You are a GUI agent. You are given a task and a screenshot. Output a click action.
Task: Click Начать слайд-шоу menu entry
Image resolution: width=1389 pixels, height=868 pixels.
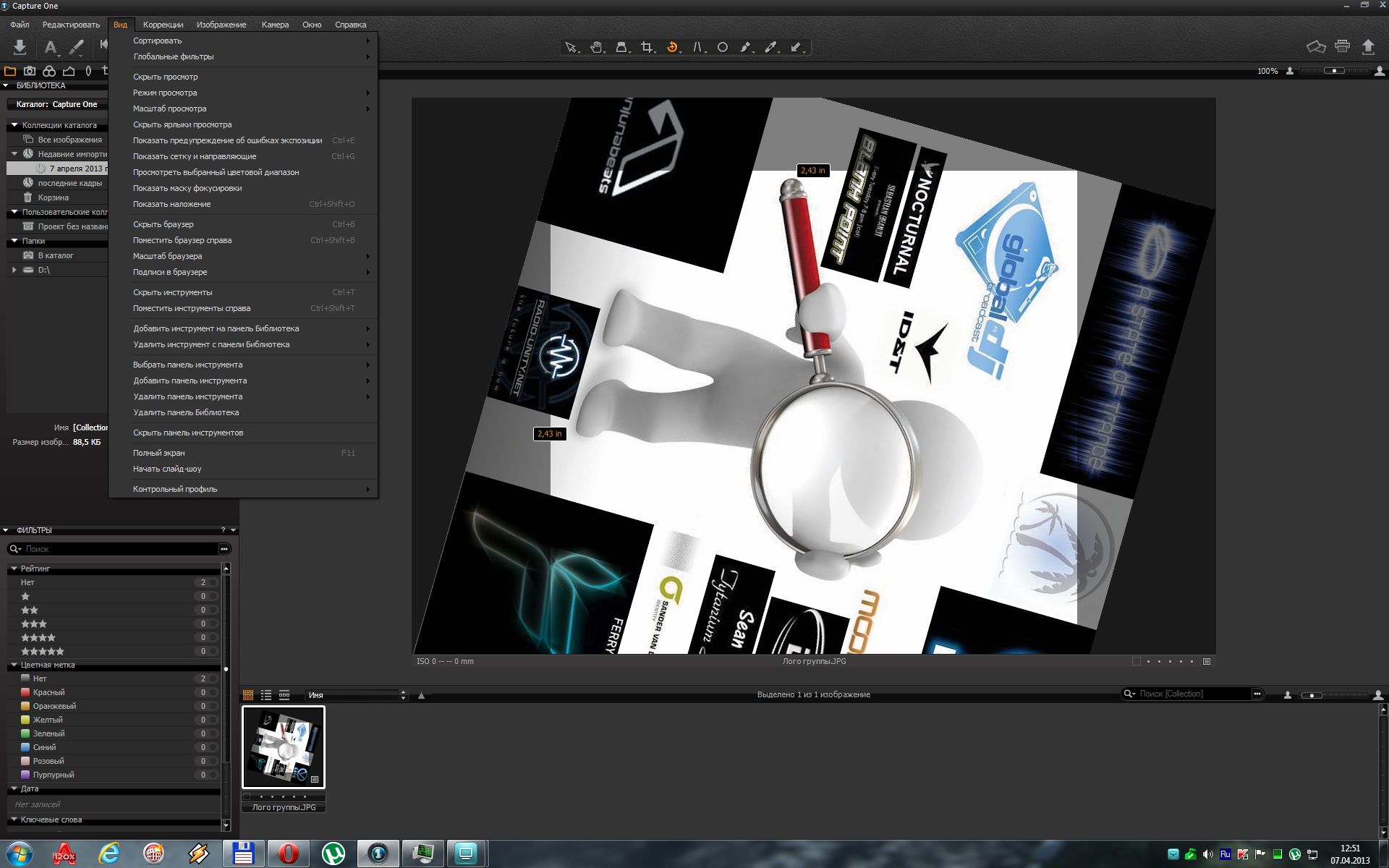point(167,469)
